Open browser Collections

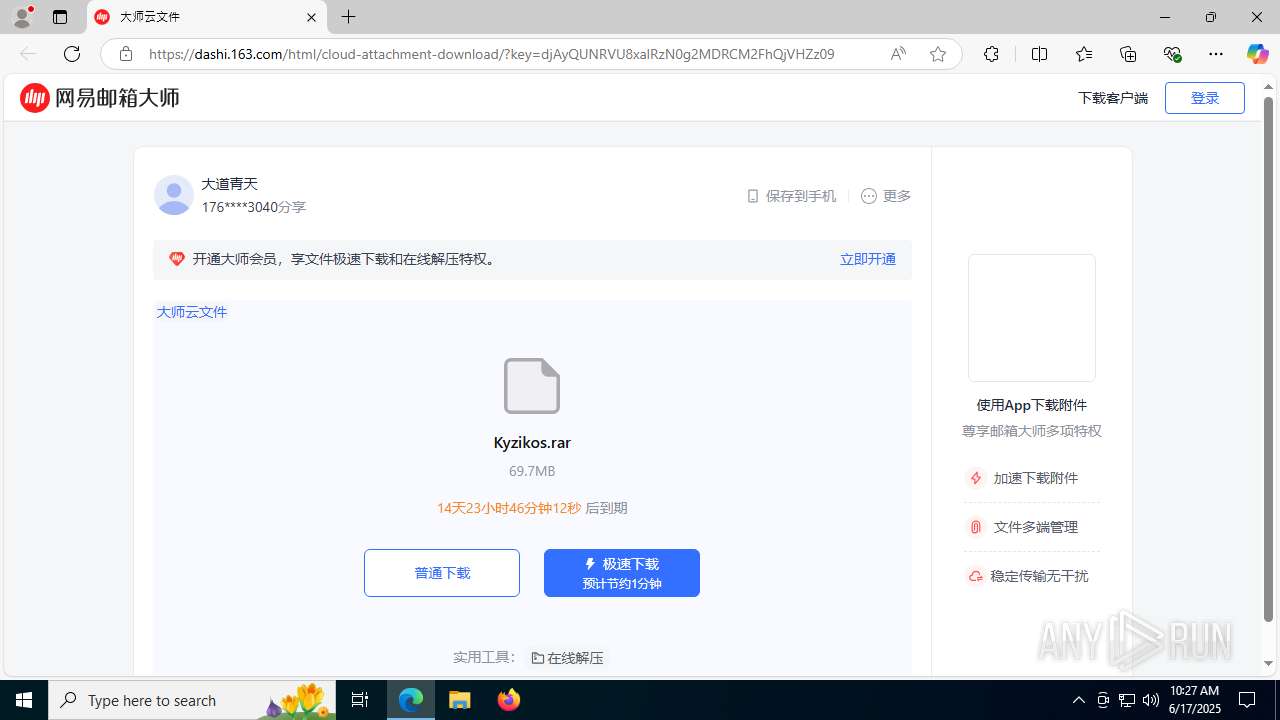coord(1128,54)
